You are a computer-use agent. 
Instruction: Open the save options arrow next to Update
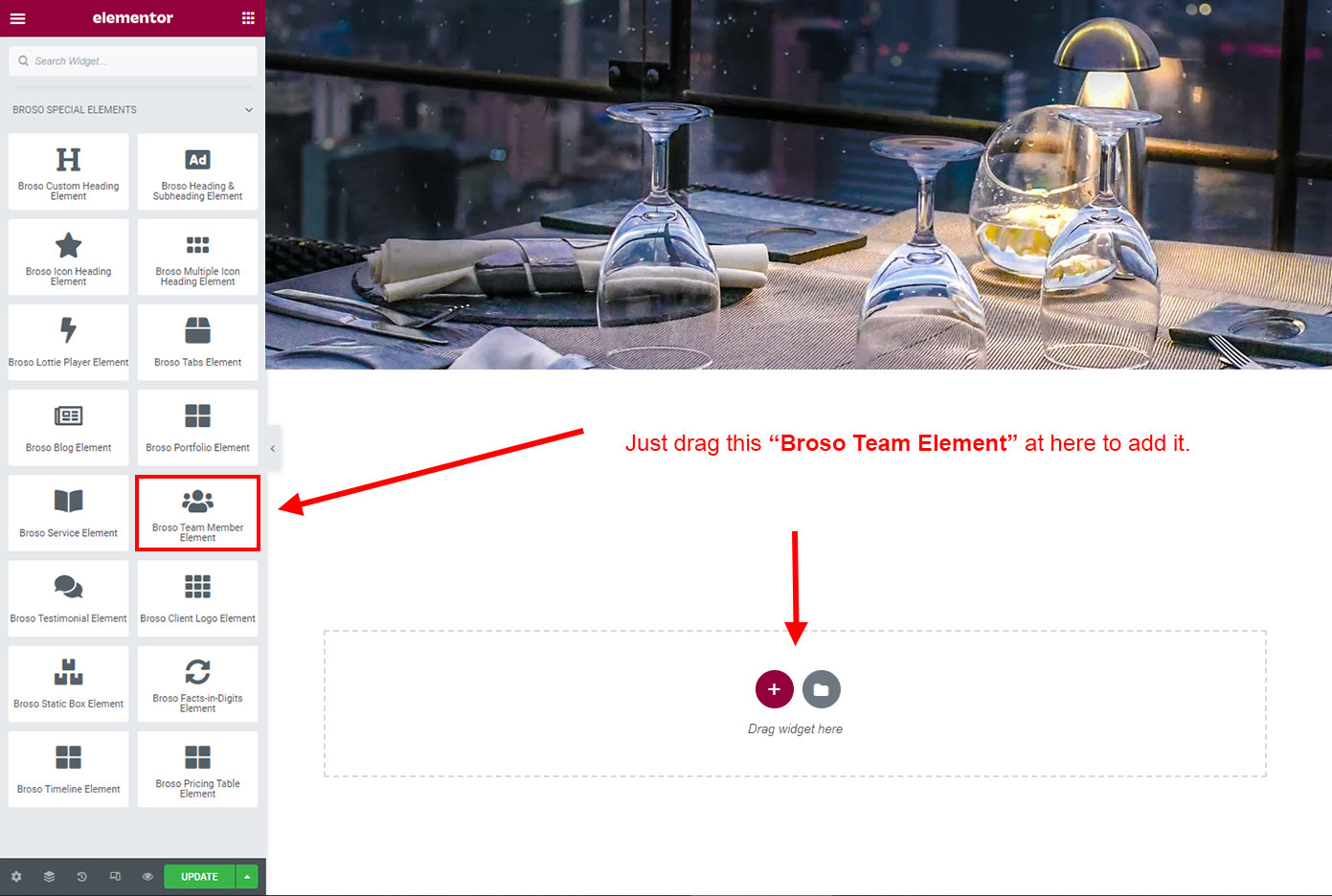click(x=247, y=877)
